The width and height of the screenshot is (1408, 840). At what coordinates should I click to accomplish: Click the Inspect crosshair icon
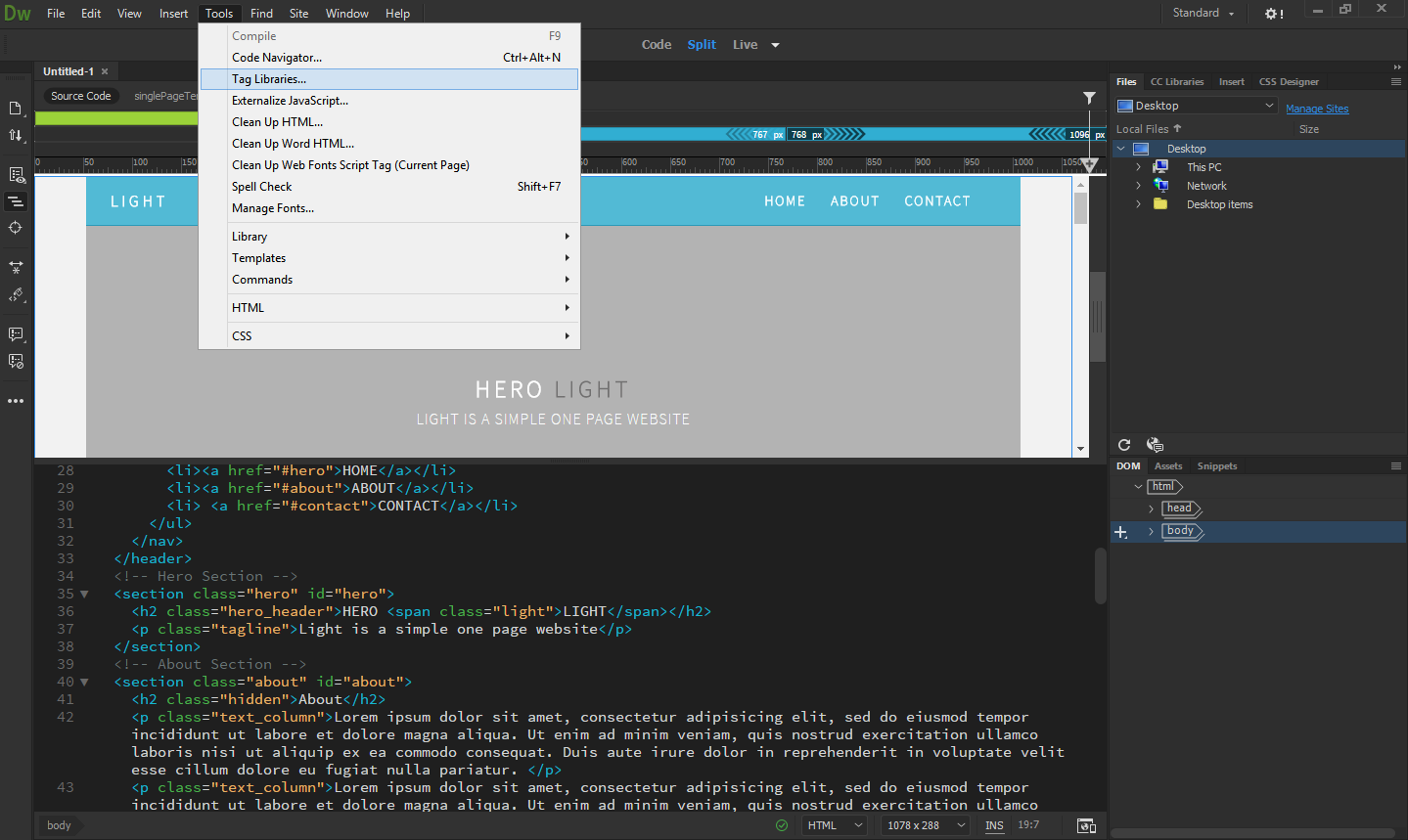[16, 228]
